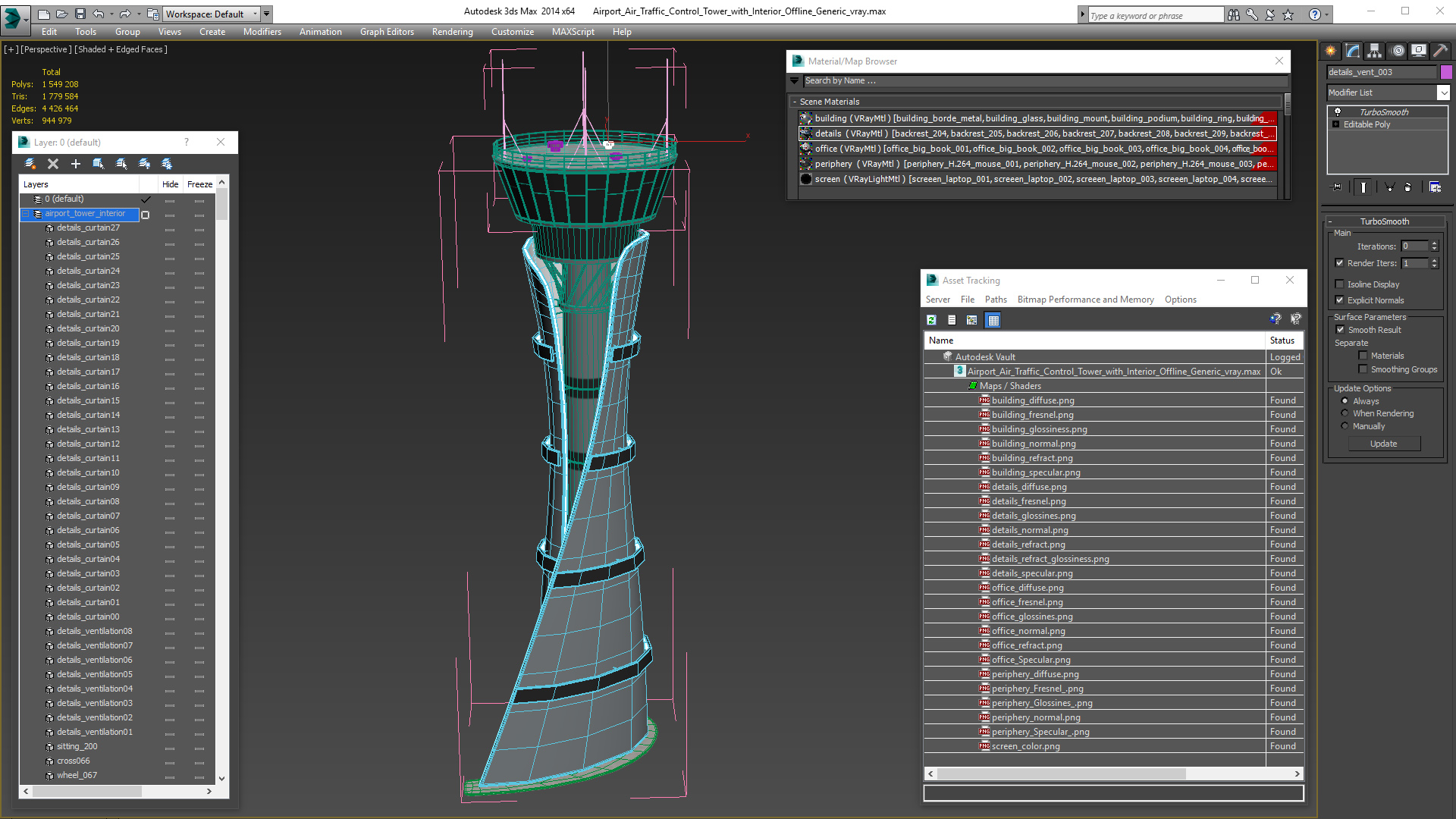Screen dimensions: 1456x819
Task: Open quick access toolbar customize arrow
Action: point(267,14)
